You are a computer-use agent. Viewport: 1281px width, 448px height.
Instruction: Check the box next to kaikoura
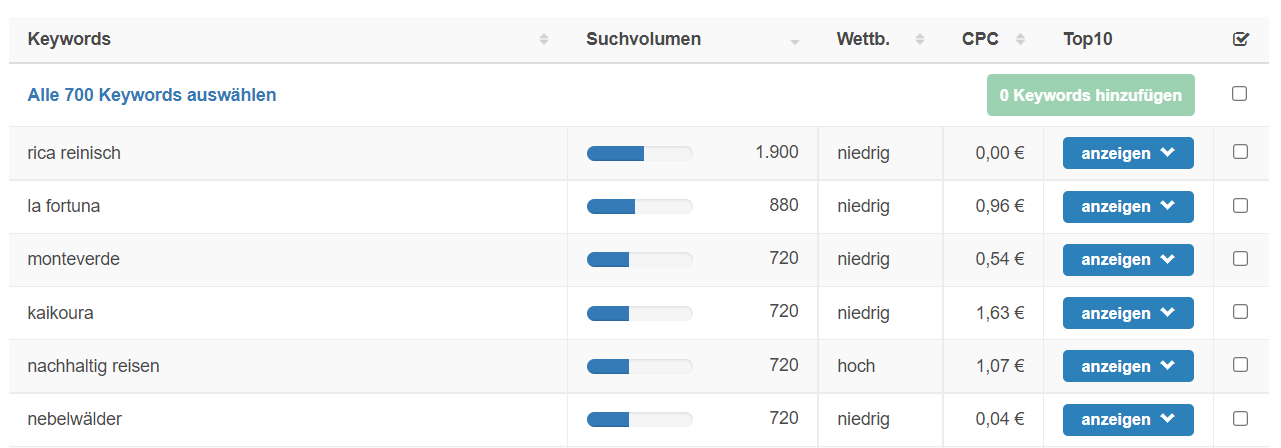[x=1240, y=311]
